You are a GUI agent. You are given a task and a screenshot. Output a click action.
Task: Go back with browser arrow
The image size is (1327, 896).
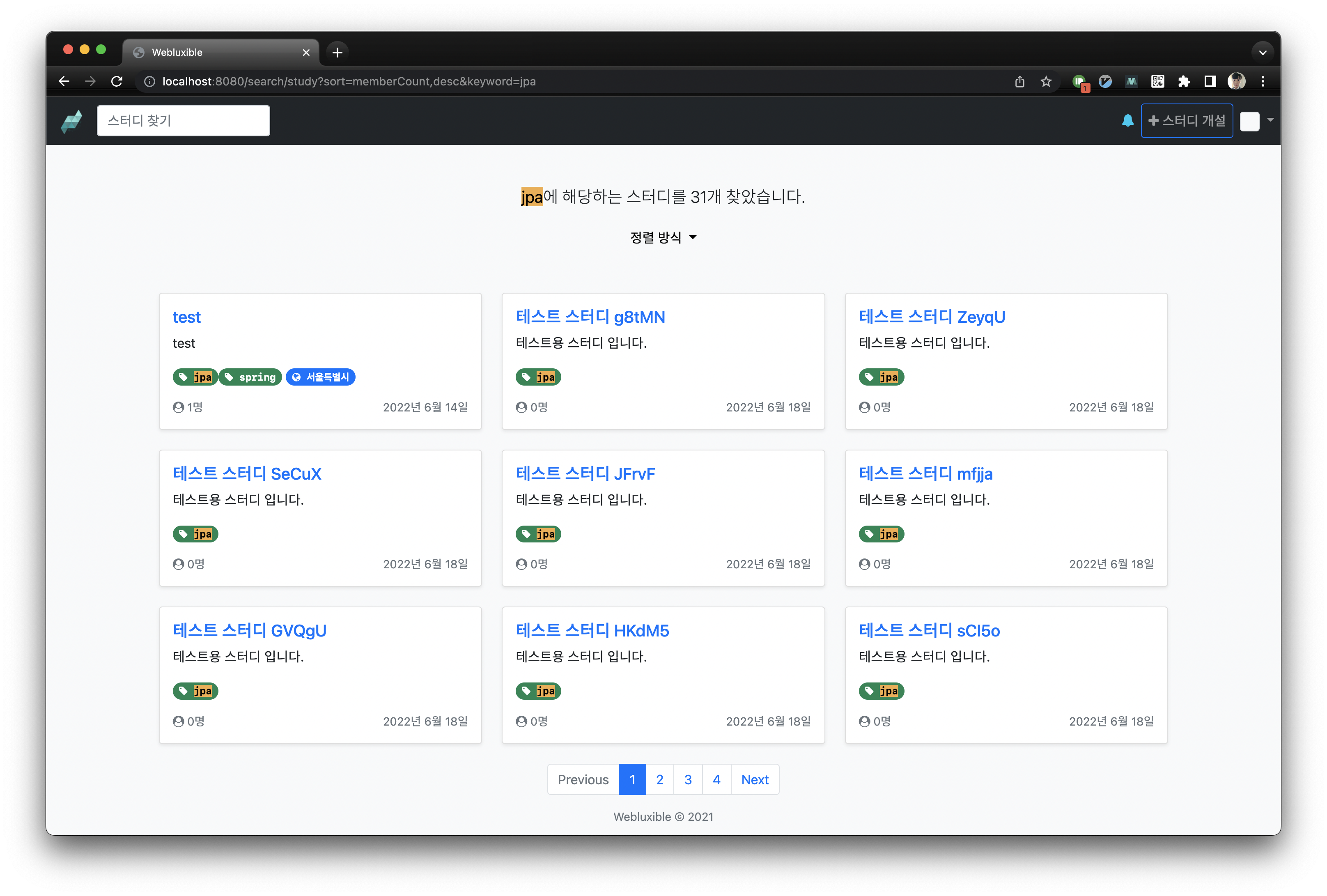(x=64, y=81)
